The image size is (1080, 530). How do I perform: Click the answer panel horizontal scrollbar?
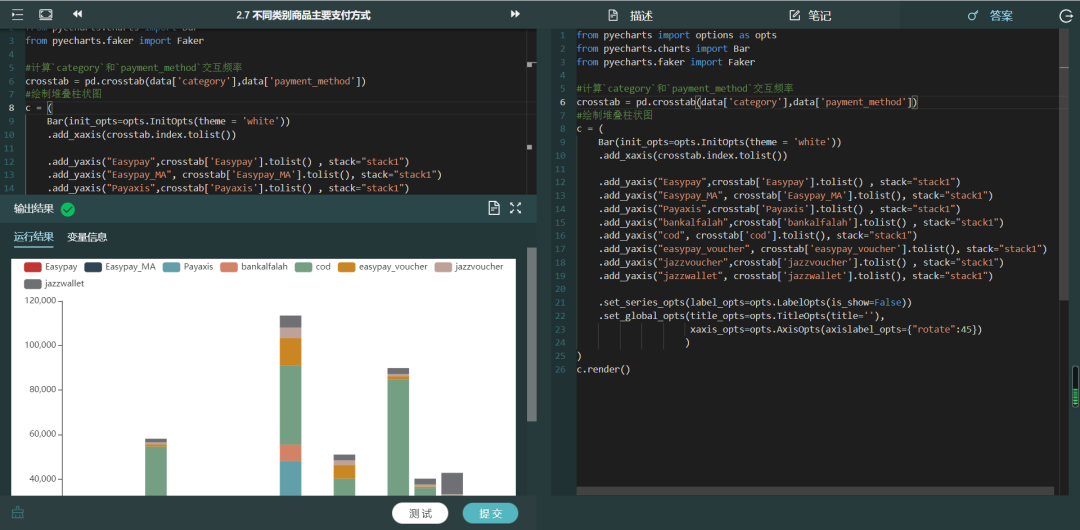[815, 491]
